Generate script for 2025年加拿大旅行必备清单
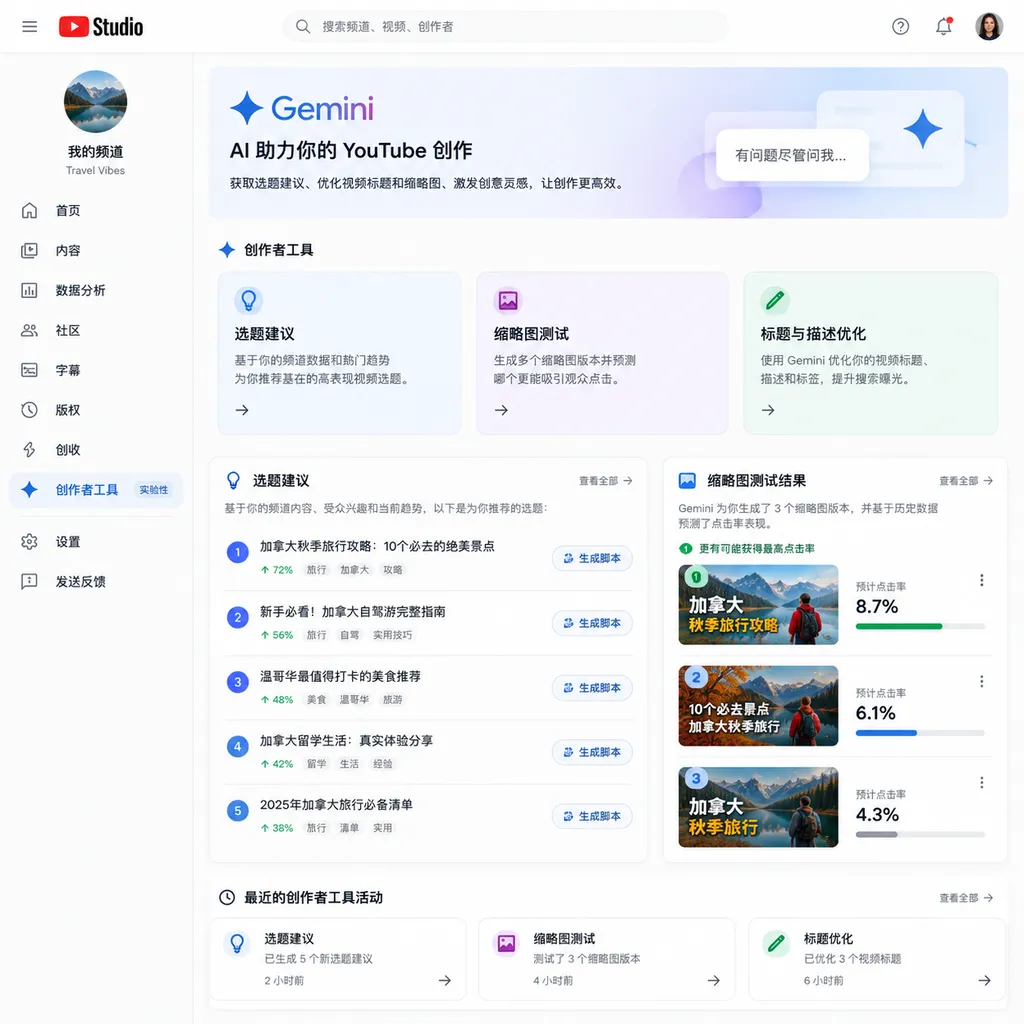 click(592, 816)
